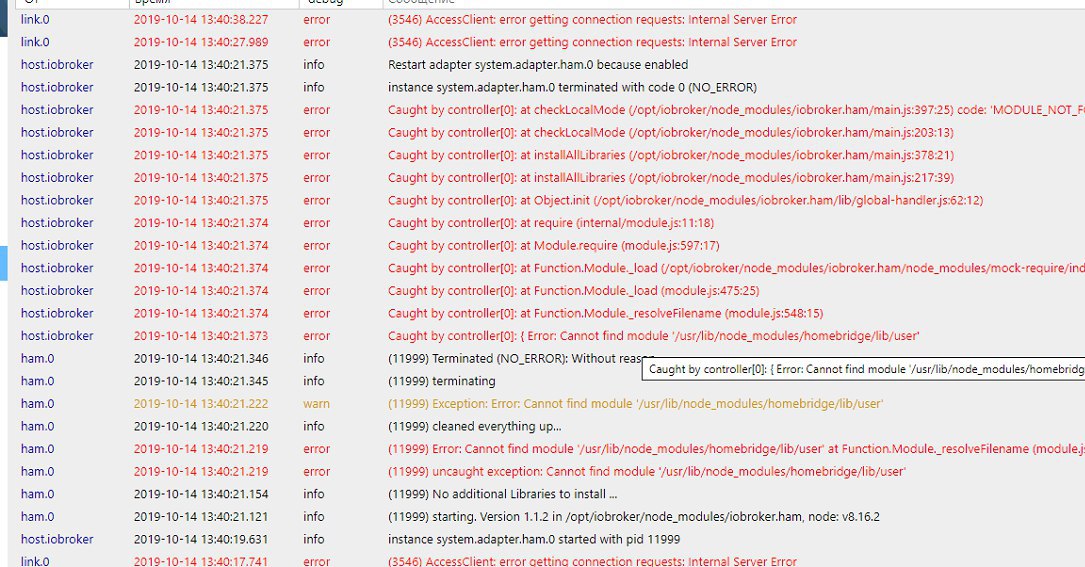Viewport: 1085px width, 567px height.
Task: Select timestamp 2019-10-14 13:40:21.220
Action: point(201,426)
